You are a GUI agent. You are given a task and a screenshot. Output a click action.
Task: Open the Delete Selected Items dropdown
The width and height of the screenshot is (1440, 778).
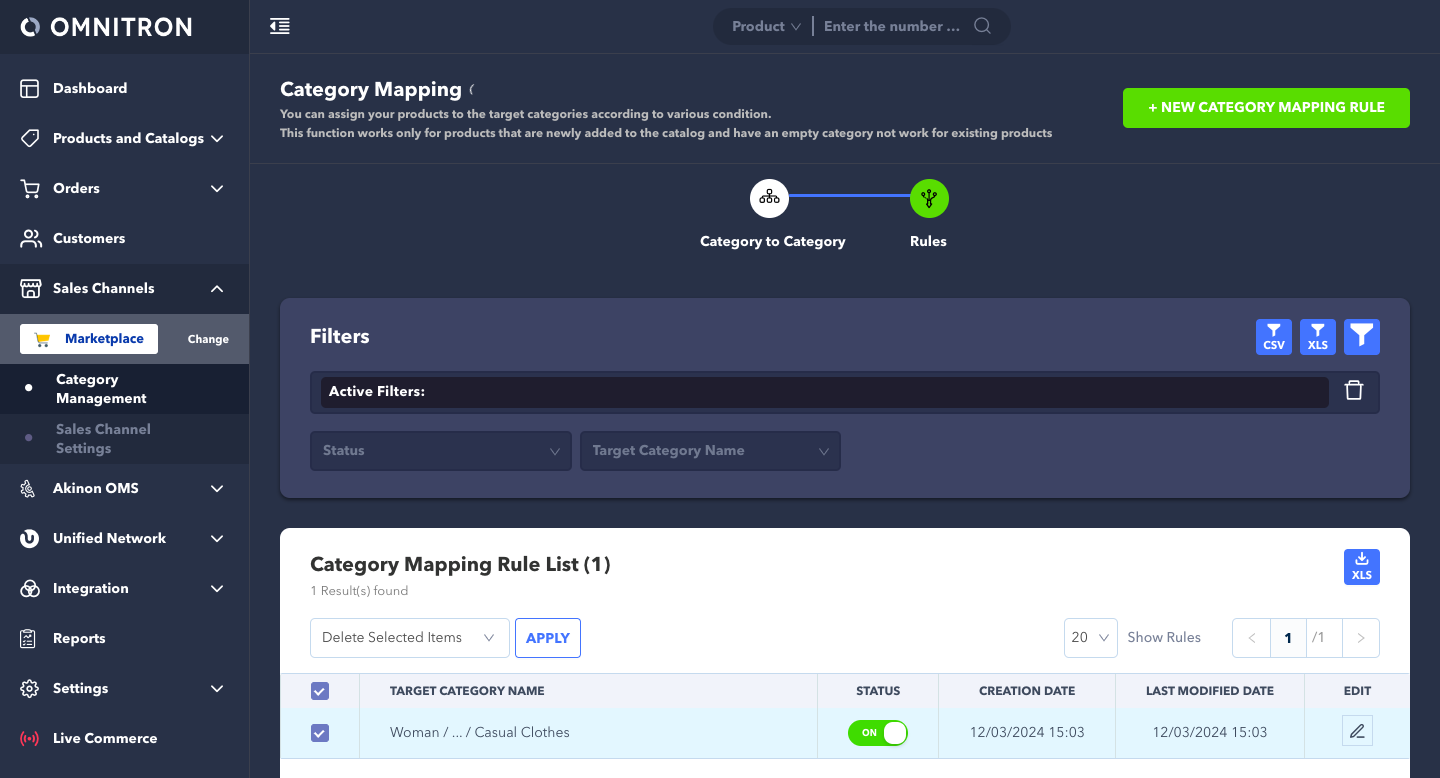pos(409,638)
